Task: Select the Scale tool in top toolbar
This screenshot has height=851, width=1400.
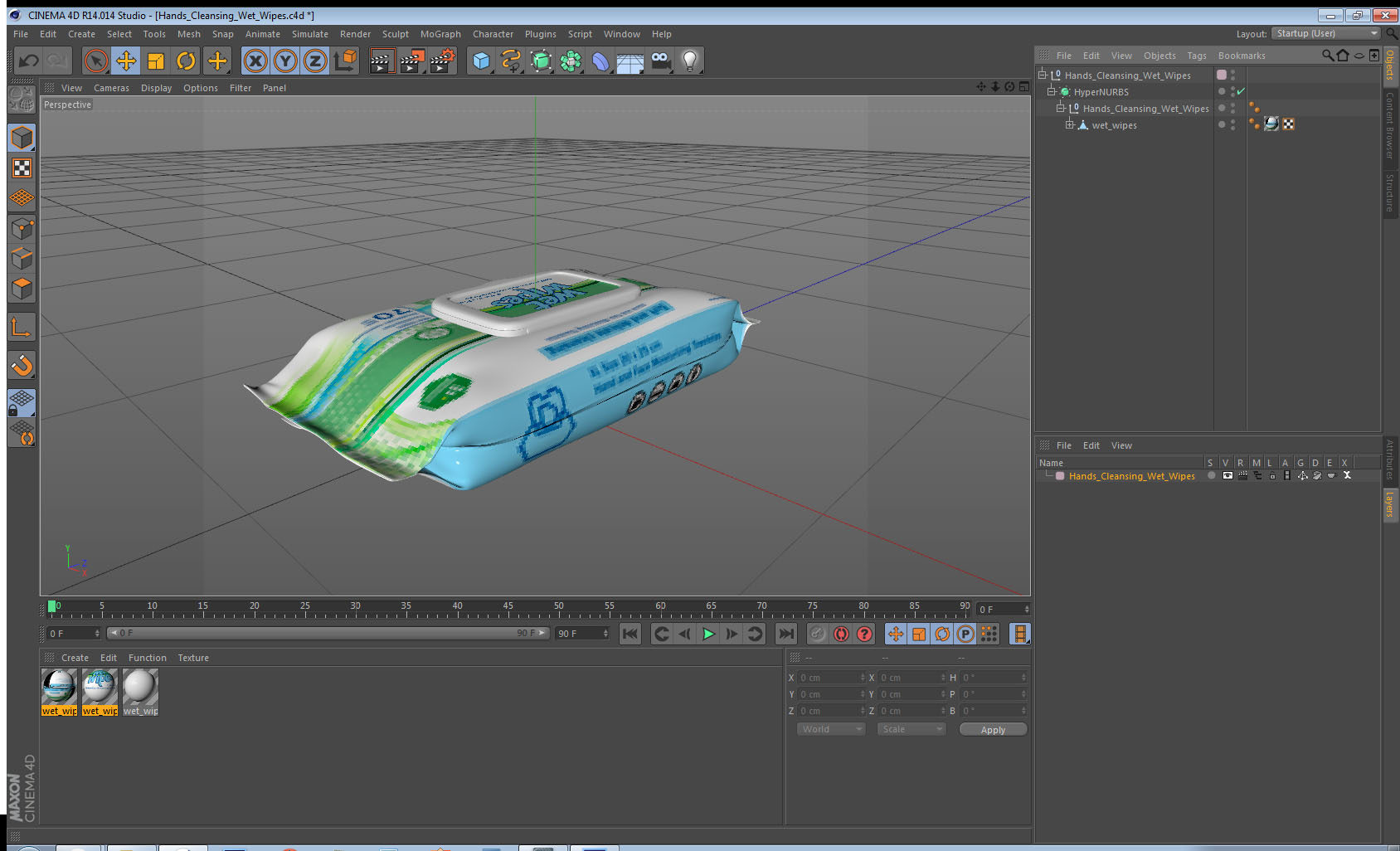Action: tap(156, 61)
